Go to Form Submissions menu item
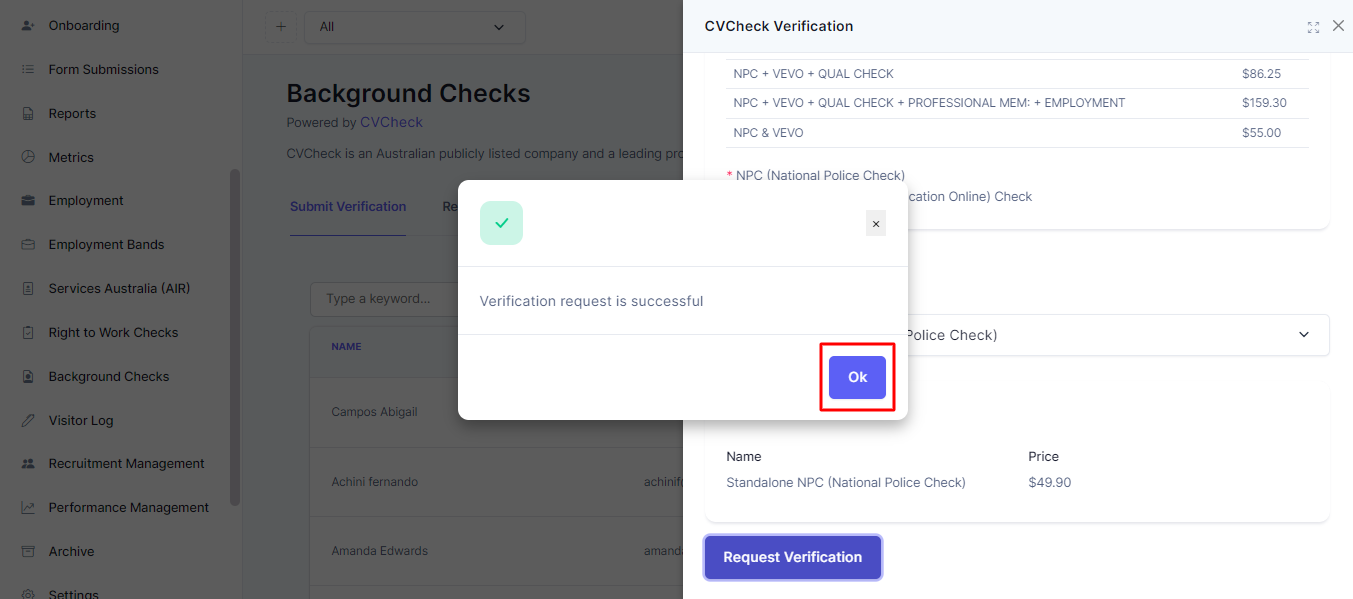The height and width of the screenshot is (599, 1353). pos(104,70)
